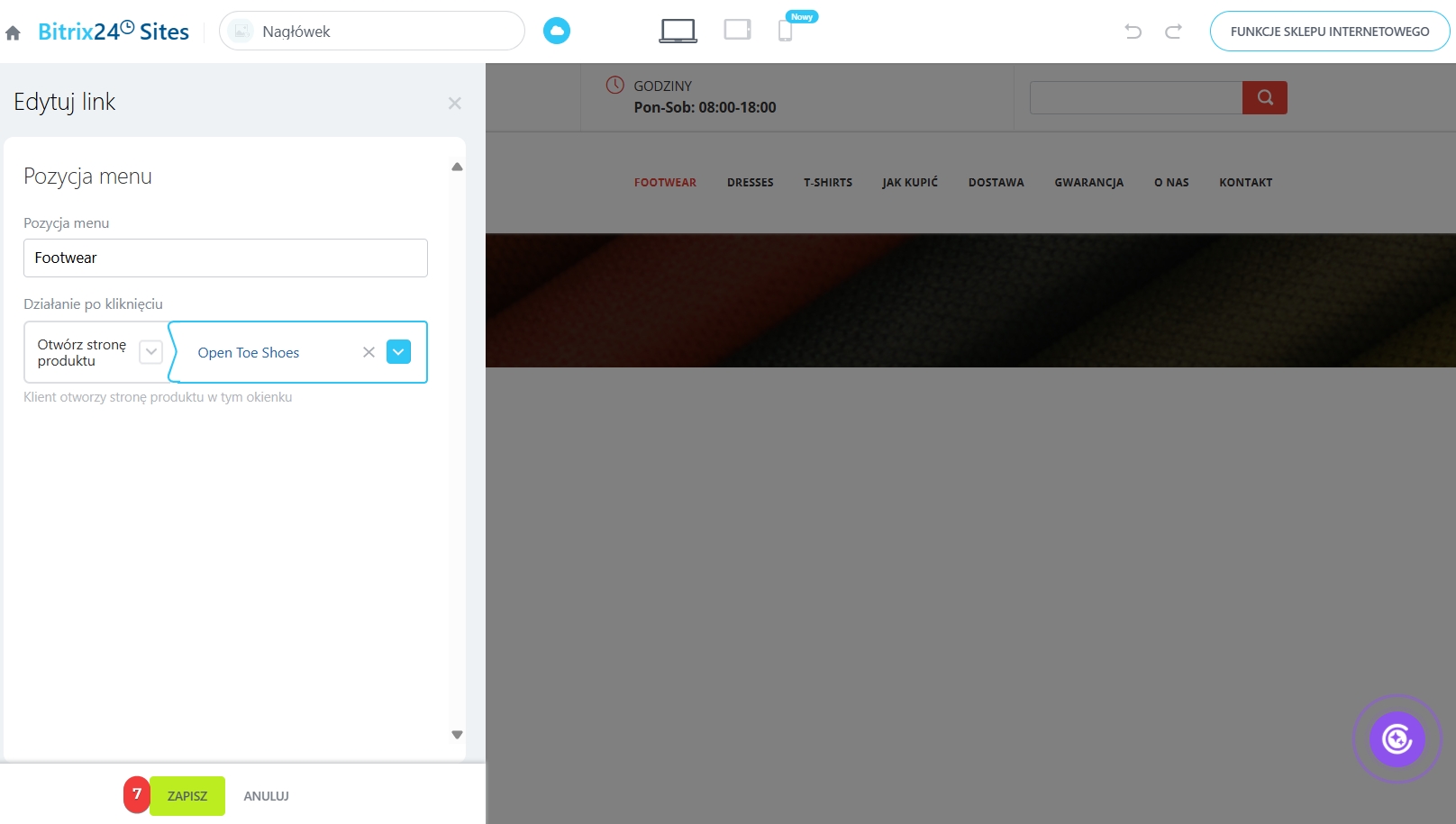The width and height of the screenshot is (1456, 824).
Task: Redo the last change
Action: [1173, 32]
